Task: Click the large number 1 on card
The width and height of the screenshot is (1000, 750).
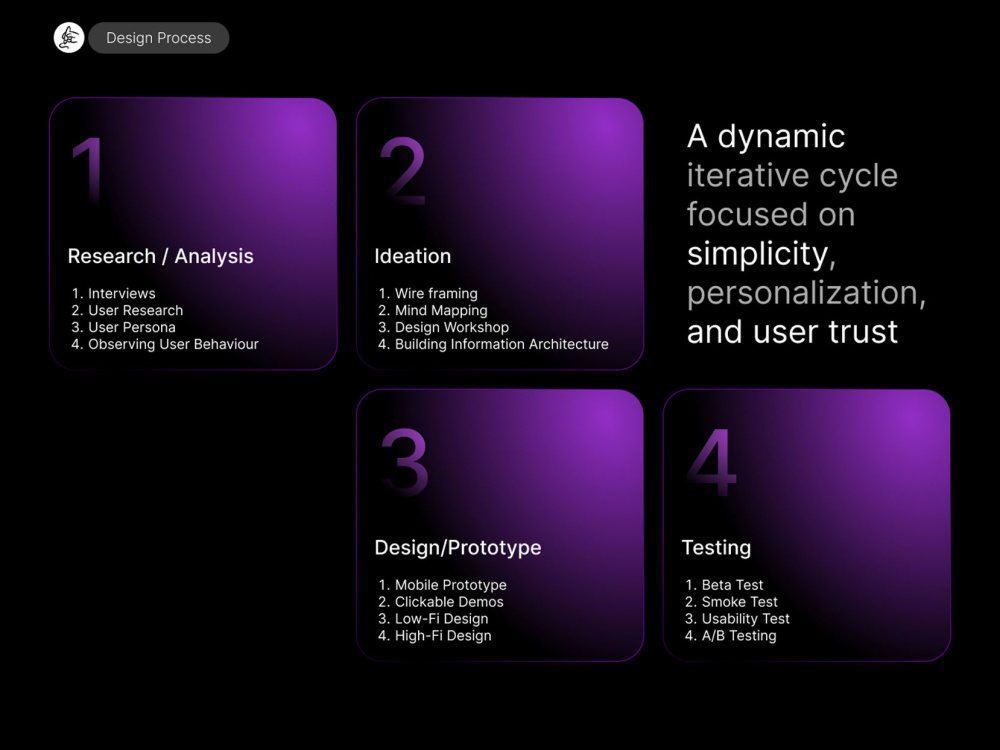Action: click(x=88, y=170)
